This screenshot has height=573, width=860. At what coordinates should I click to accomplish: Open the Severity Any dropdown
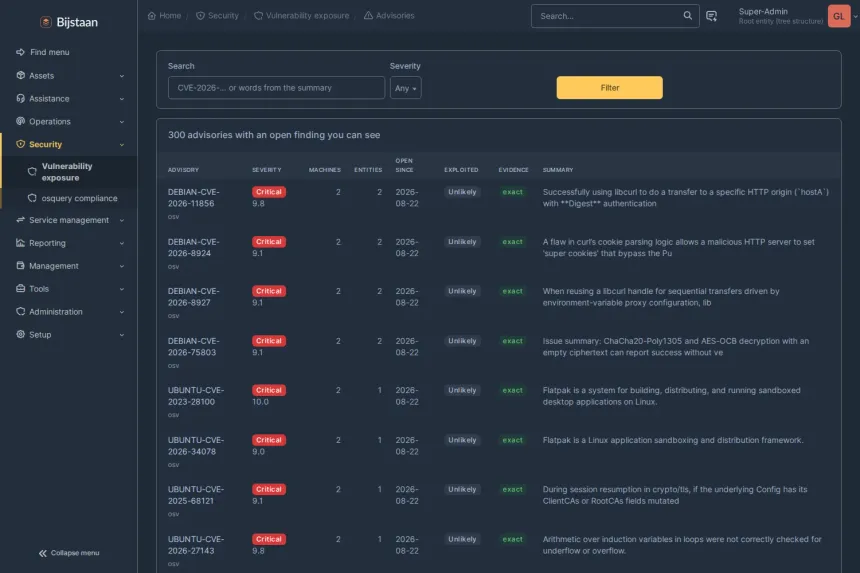[405, 88]
